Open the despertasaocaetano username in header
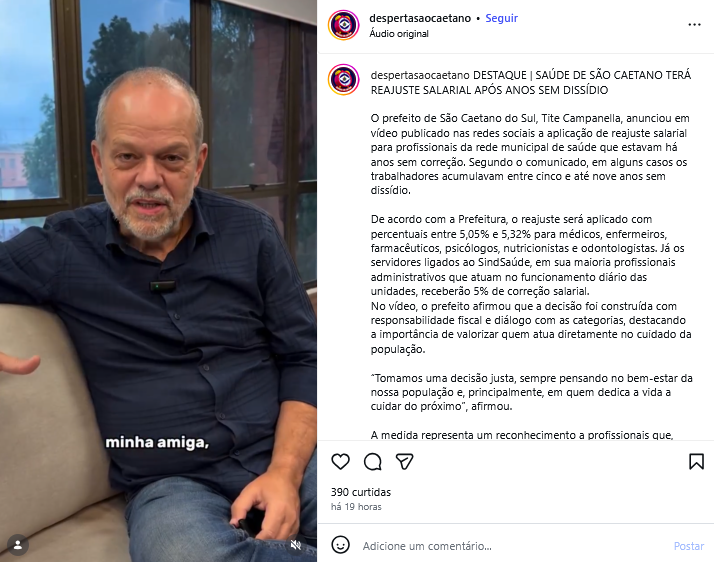 click(x=420, y=18)
